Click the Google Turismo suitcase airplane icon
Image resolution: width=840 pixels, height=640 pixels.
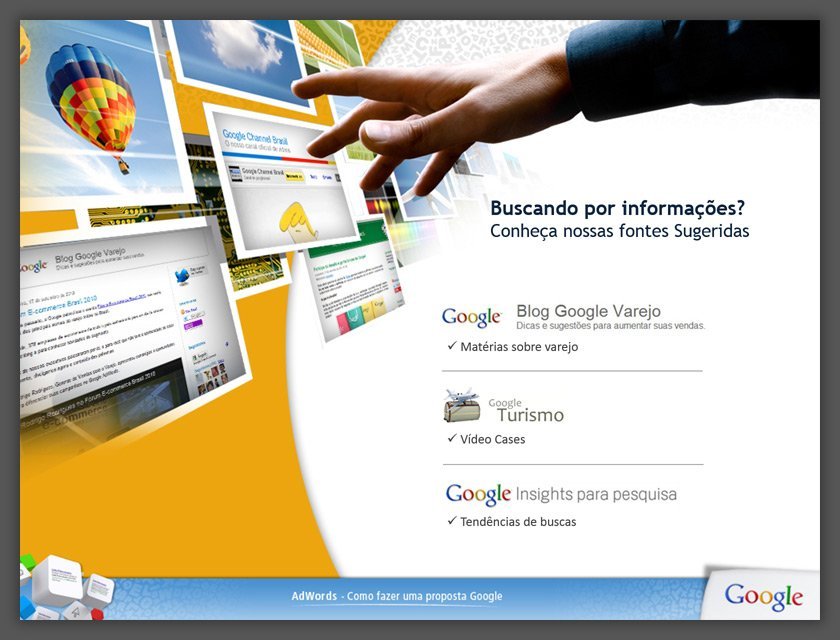point(462,405)
